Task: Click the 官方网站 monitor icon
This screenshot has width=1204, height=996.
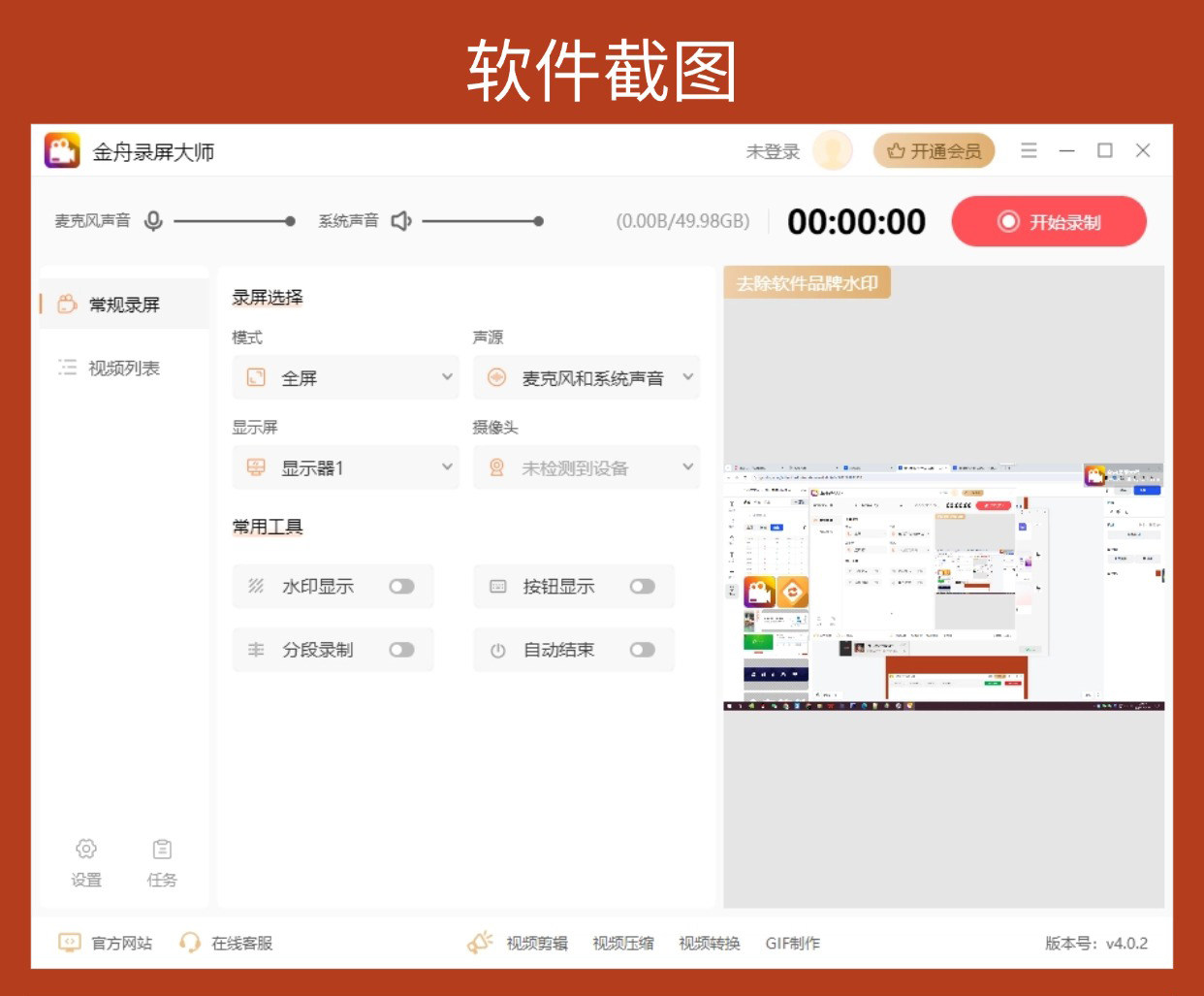Action: point(70,943)
